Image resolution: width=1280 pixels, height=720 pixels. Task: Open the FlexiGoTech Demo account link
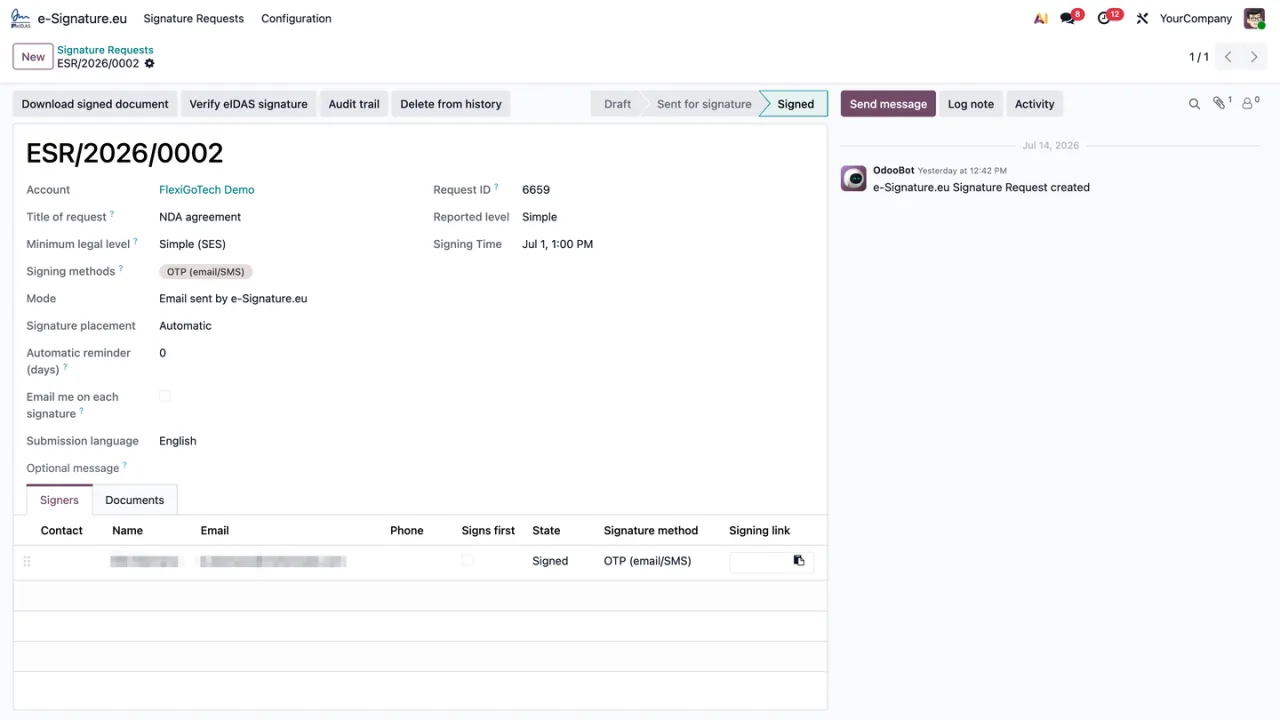[x=207, y=190]
